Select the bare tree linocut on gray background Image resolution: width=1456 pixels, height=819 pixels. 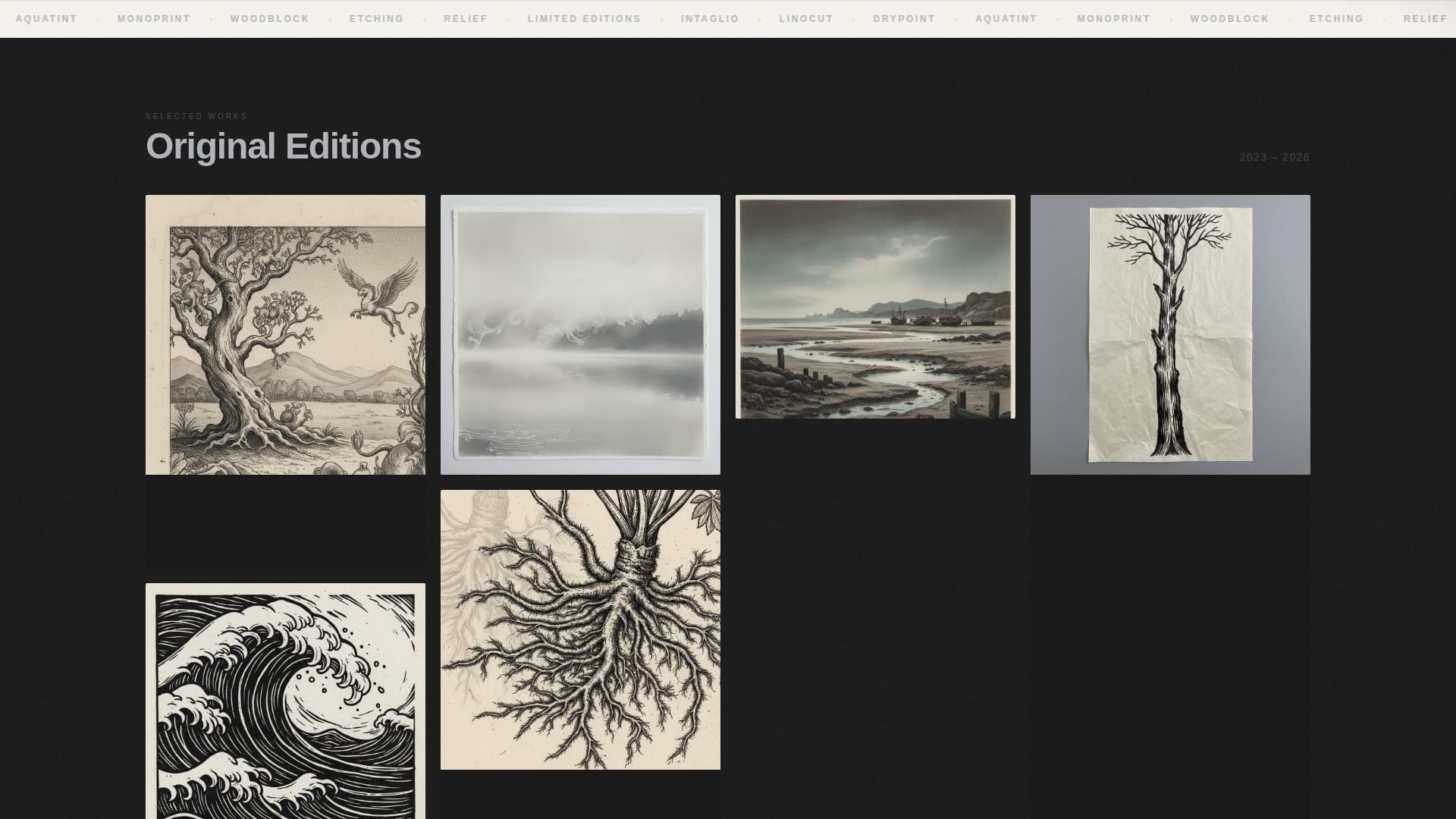point(1170,334)
